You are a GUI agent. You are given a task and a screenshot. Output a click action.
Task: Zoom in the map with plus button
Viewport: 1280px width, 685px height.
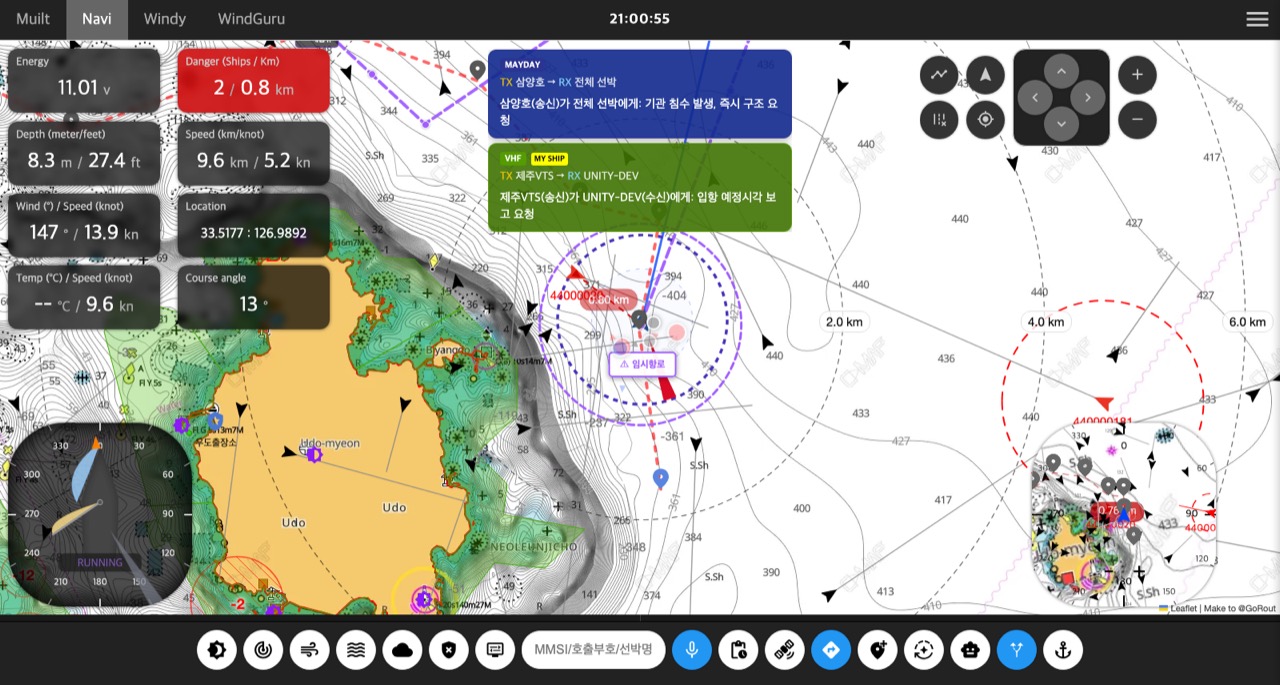pyautogui.click(x=1137, y=75)
